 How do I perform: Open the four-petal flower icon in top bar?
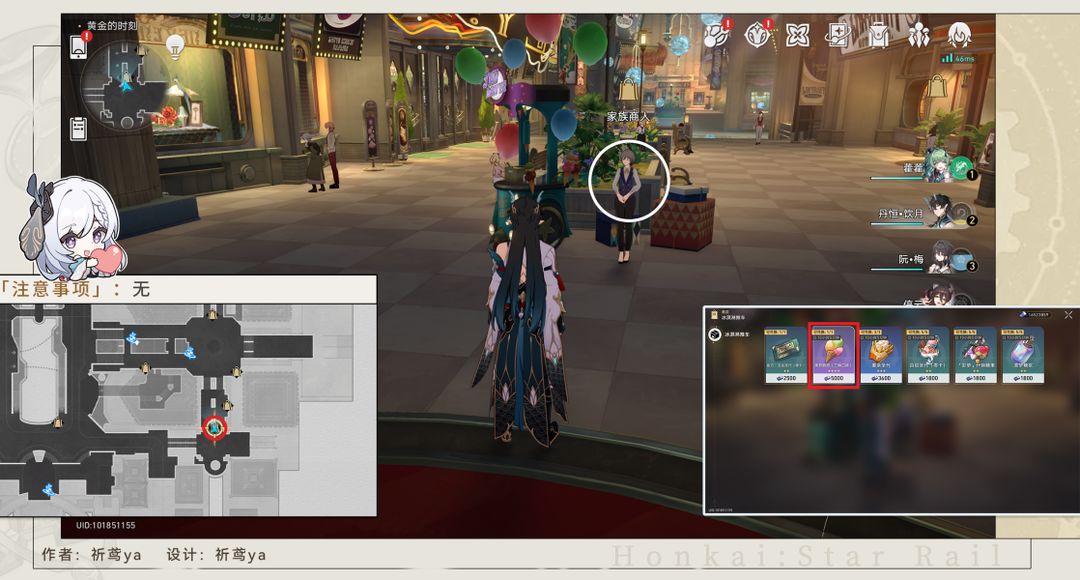(797, 34)
